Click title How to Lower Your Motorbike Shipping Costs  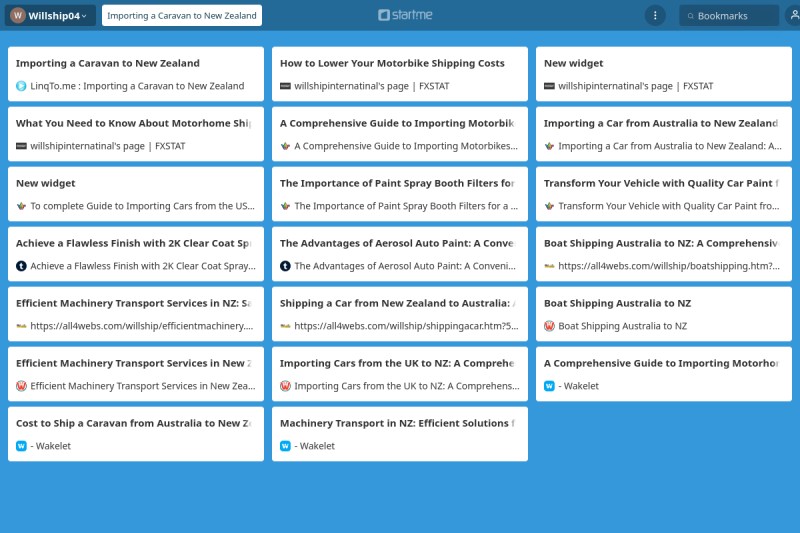click(x=392, y=63)
